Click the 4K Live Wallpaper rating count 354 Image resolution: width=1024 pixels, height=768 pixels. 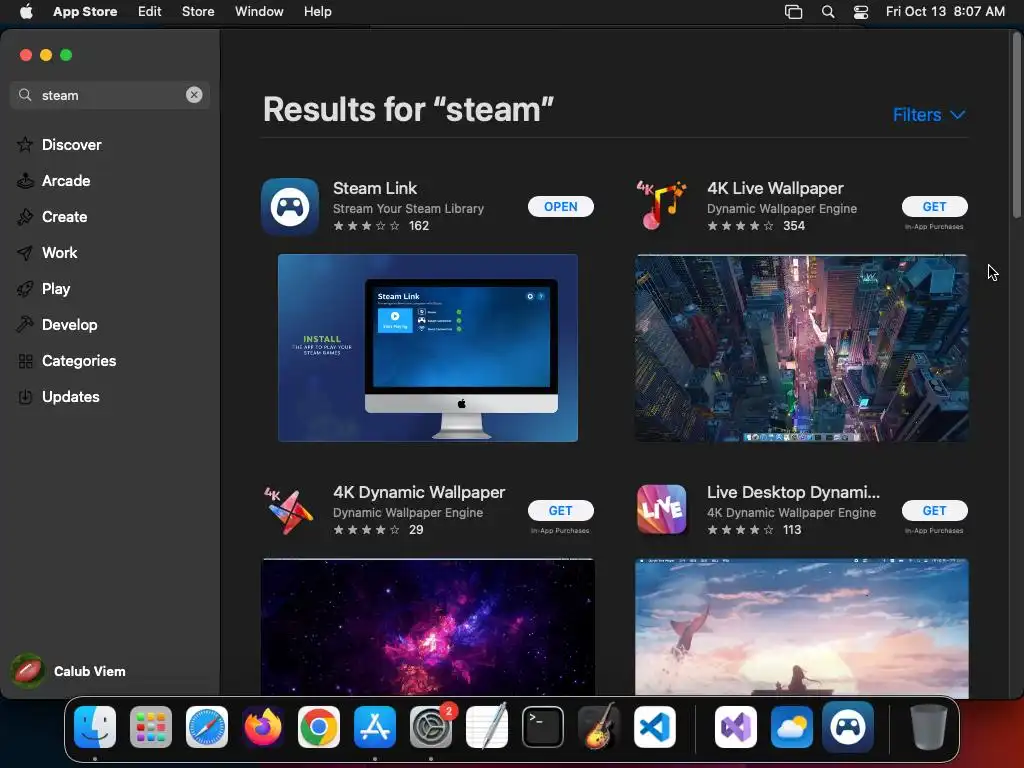coord(793,226)
